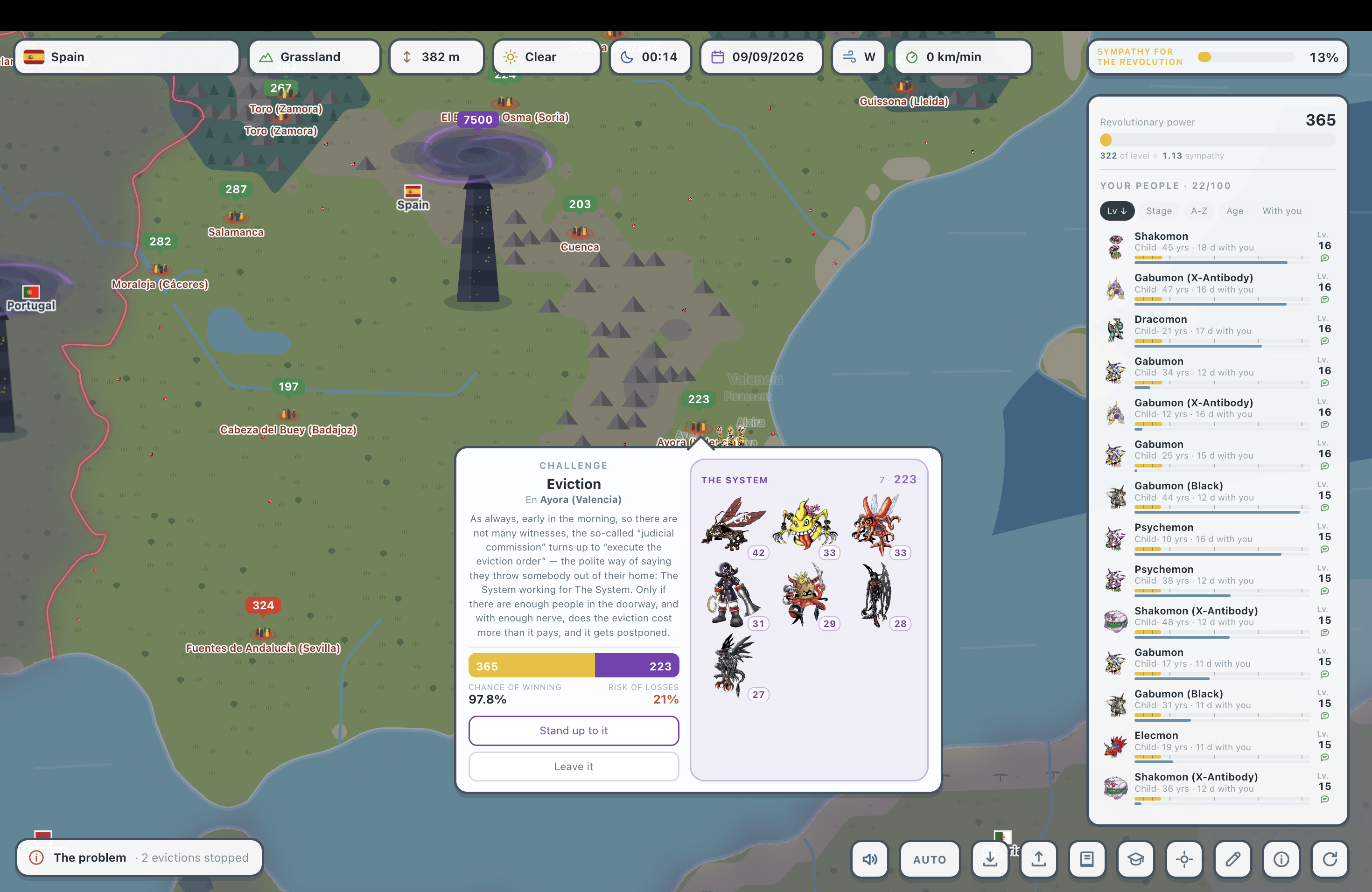
Task: Click the wind direction W indicator
Action: click(858, 56)
